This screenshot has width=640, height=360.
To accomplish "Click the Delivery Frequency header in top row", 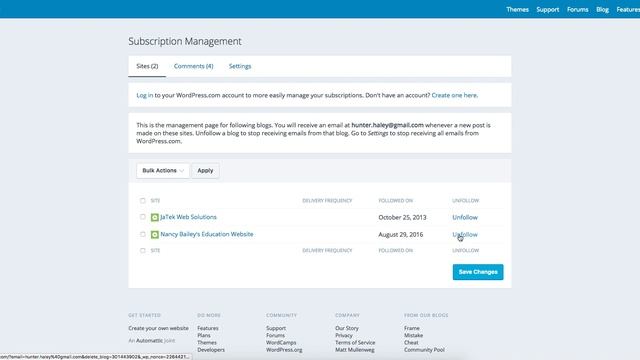I will [x=327, y=200].
